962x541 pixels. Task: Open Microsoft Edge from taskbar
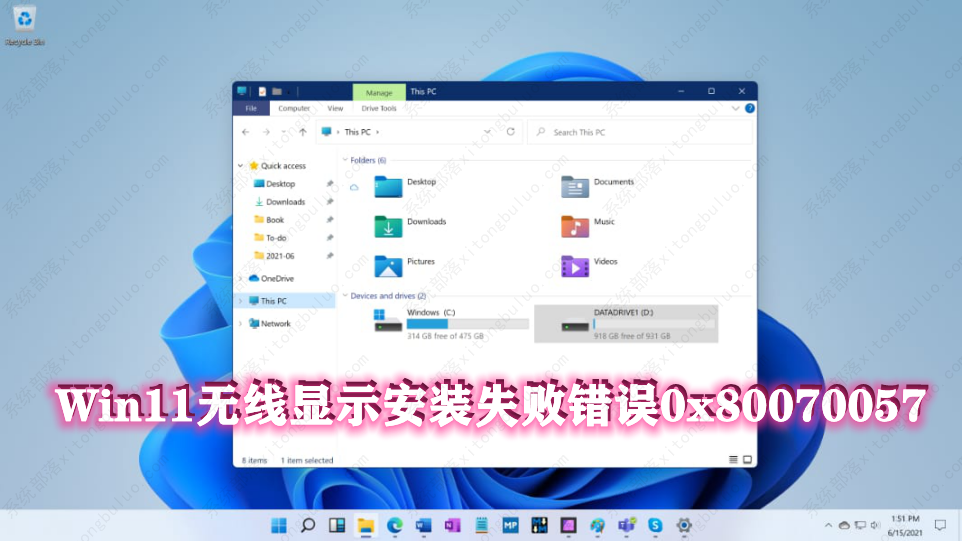tap(394, 525)
